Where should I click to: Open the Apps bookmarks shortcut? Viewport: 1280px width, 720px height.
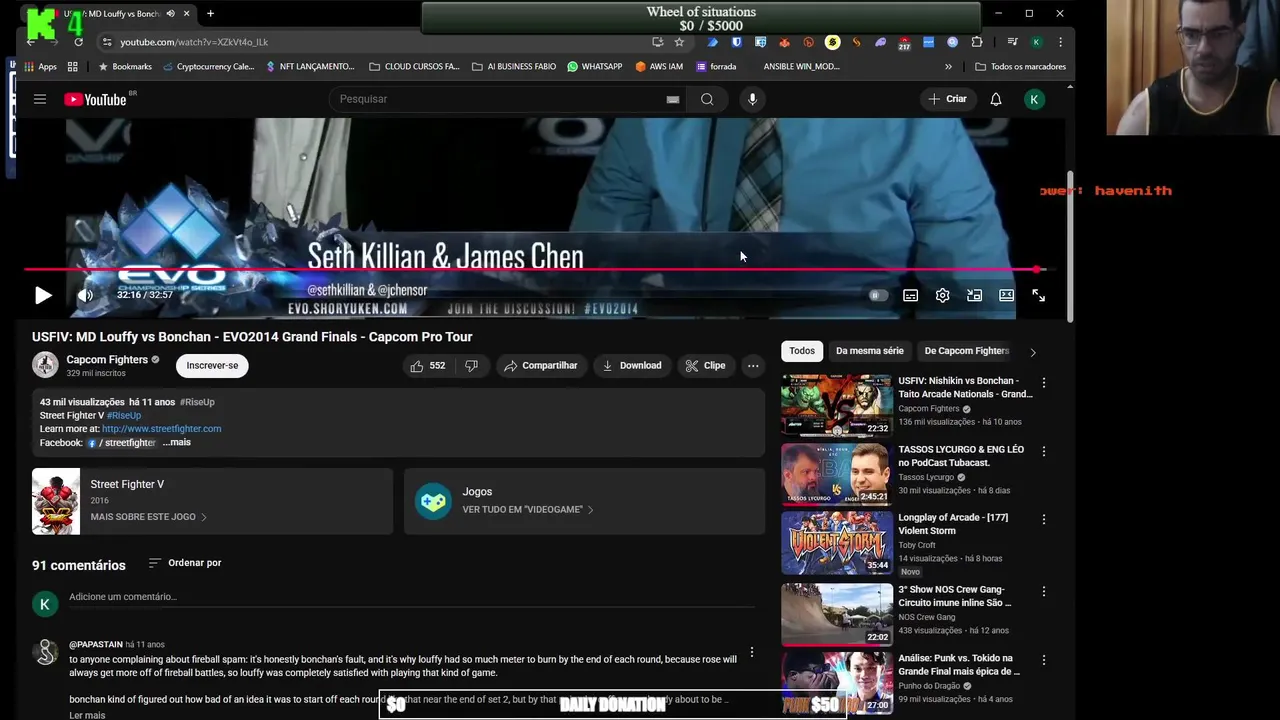click(40, 67)
